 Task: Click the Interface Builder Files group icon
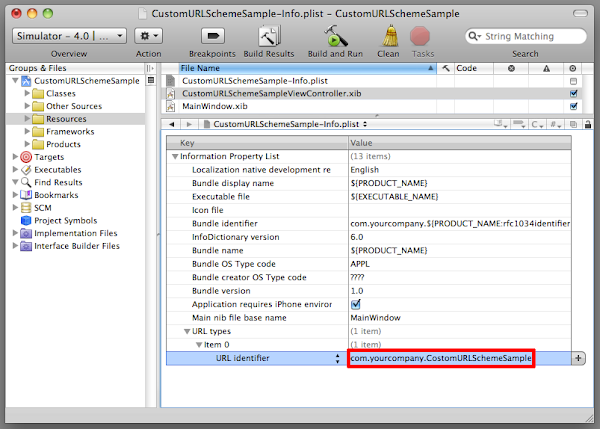(26, 246)
